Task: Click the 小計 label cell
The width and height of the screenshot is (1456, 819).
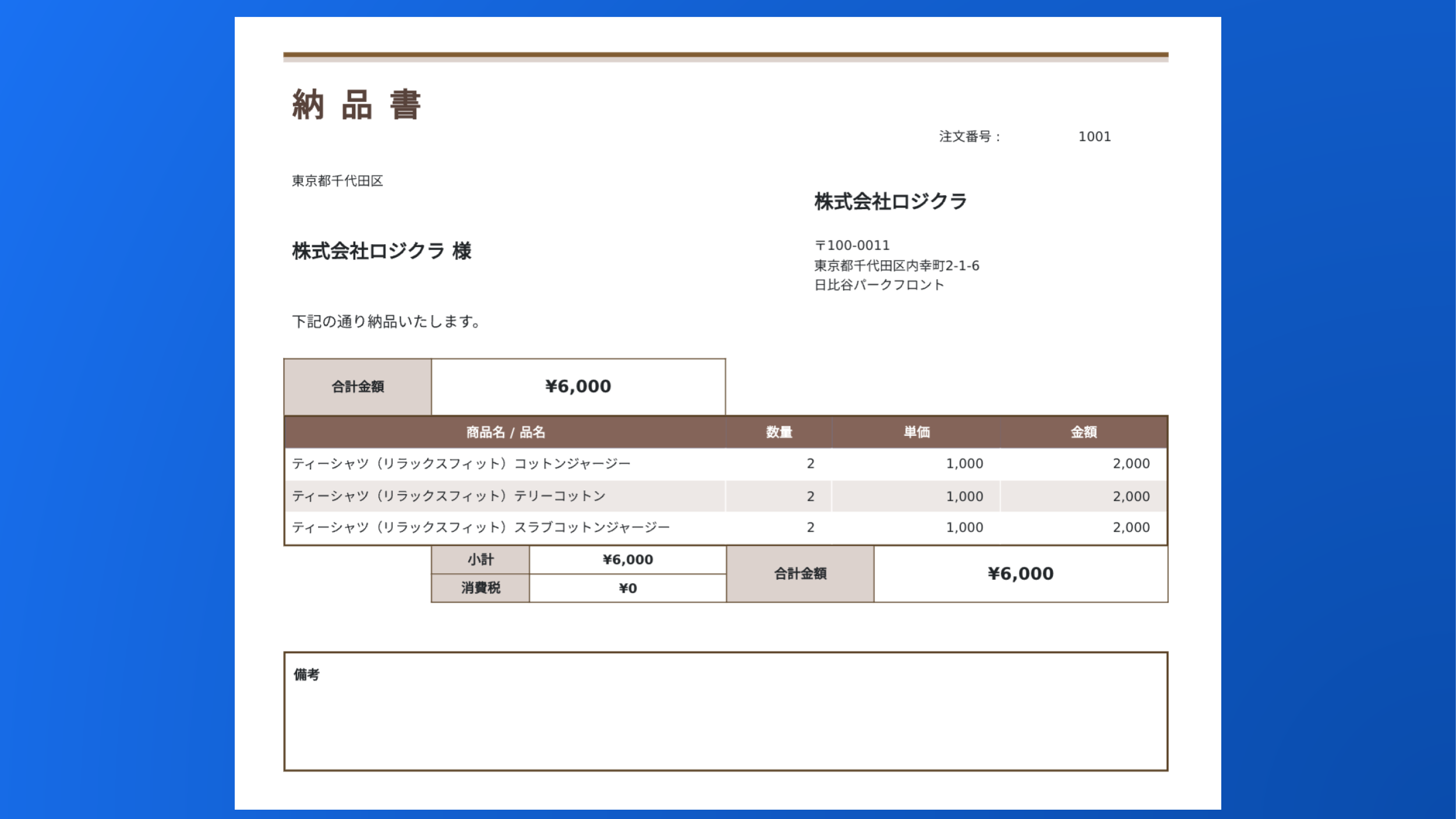Action: click(480, 560)
